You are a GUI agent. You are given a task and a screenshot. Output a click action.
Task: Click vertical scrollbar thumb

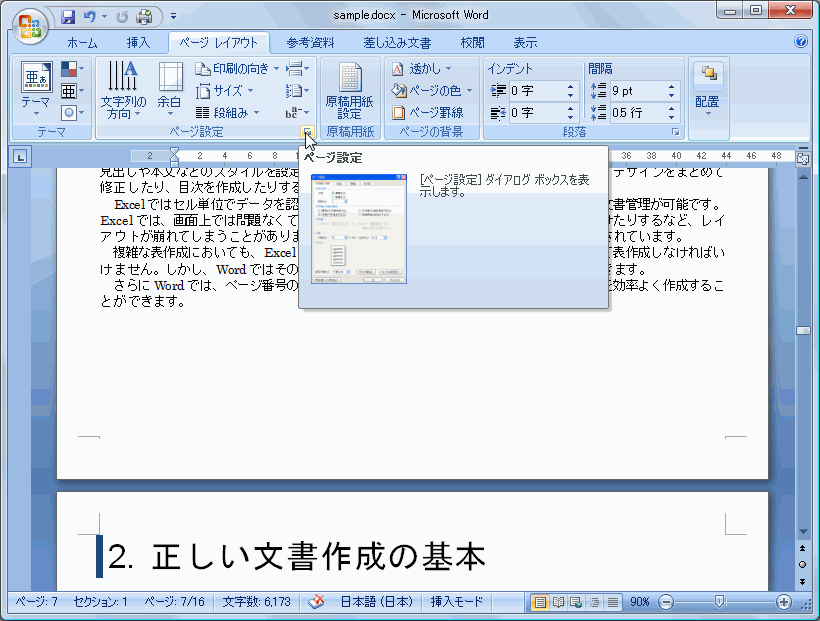click(x=803, y=331)
